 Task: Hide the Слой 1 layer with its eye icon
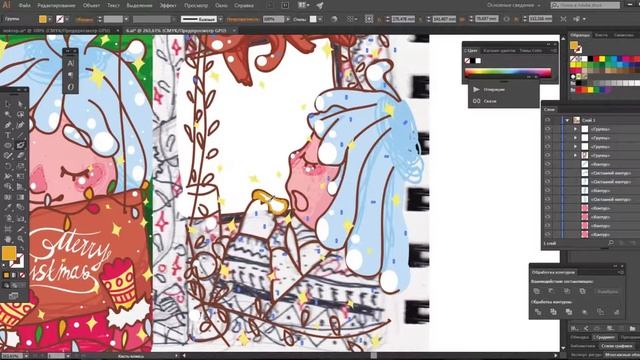[548, 120]
